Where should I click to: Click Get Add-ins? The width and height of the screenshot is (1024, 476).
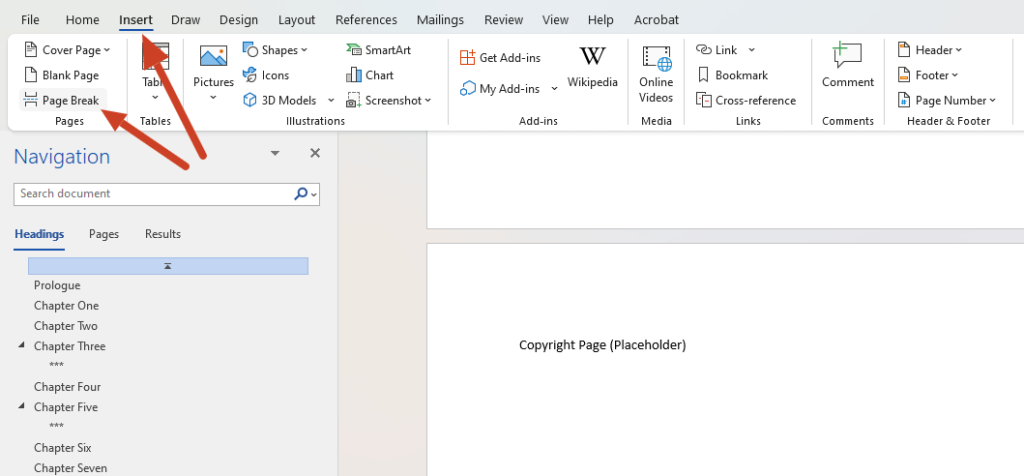tap(500, 57)
